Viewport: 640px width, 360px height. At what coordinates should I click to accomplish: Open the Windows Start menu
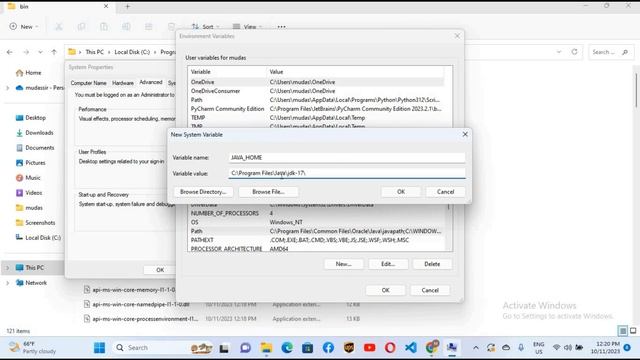point(99,348)
